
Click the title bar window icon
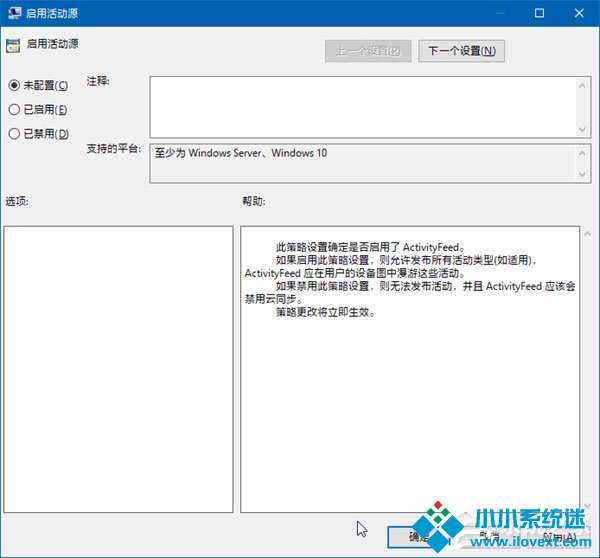[x=14, y=13]
